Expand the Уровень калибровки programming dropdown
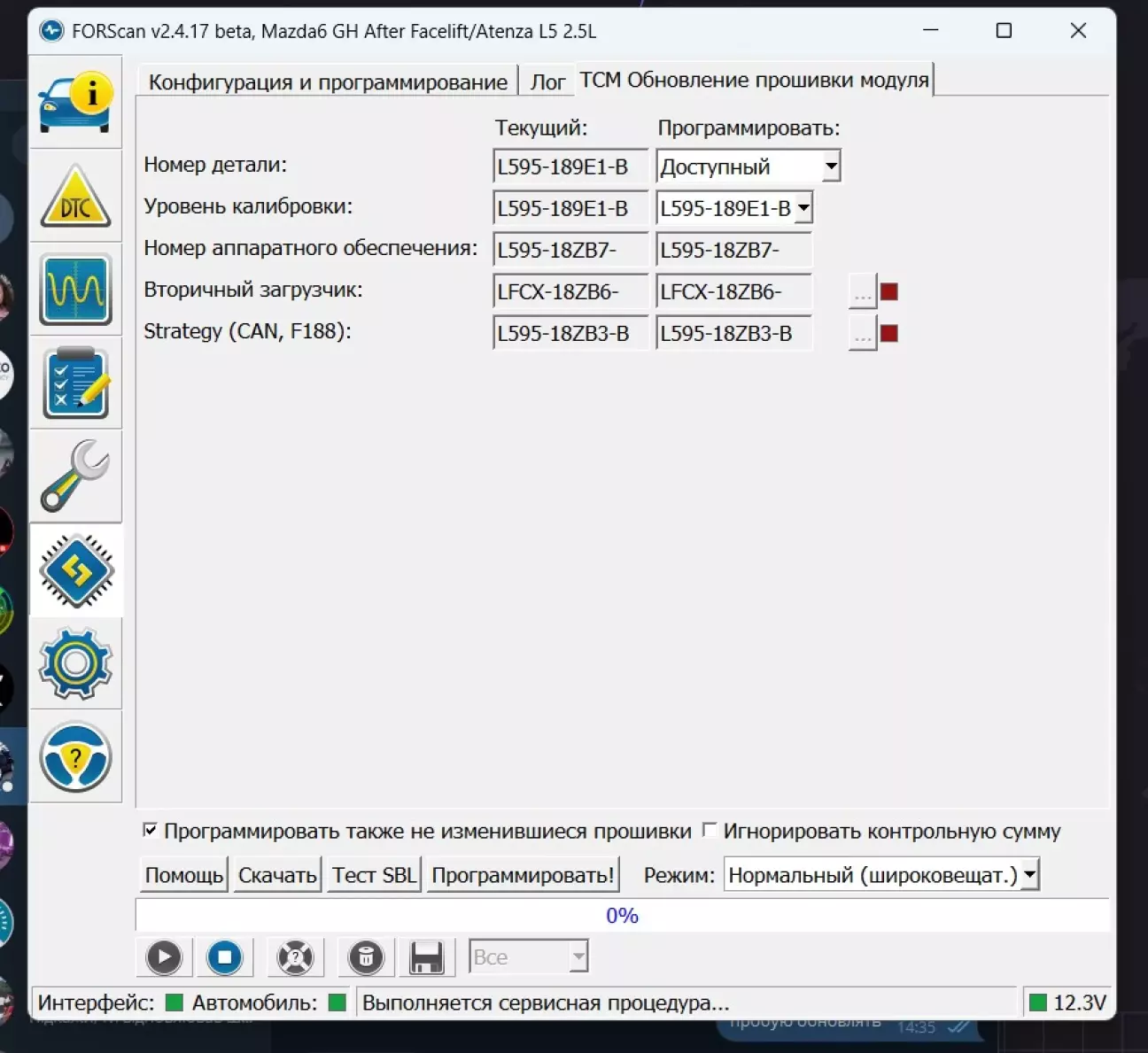 tap(803, 208)
